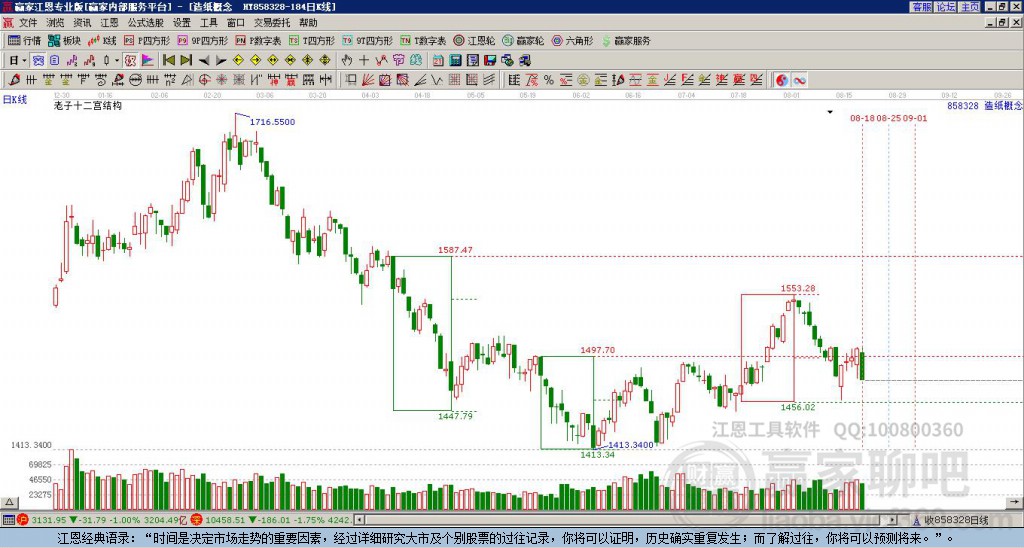
Task: Select the hand pan tool
Action: [x=347, y=61]
